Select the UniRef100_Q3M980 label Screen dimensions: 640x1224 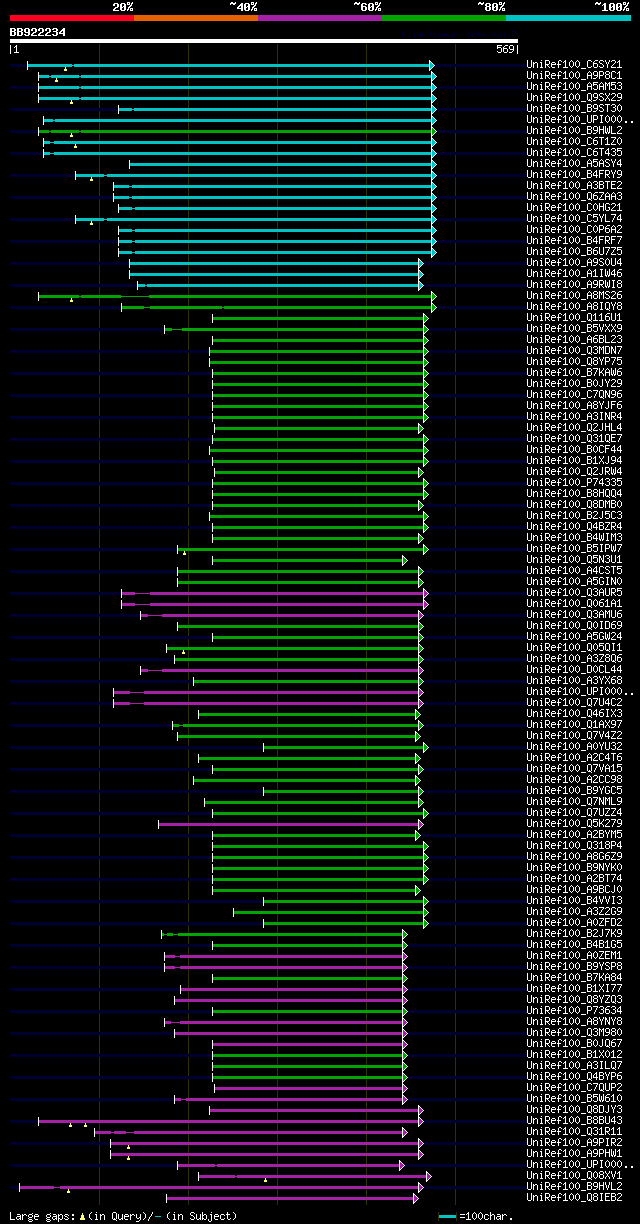[574, 1033]
